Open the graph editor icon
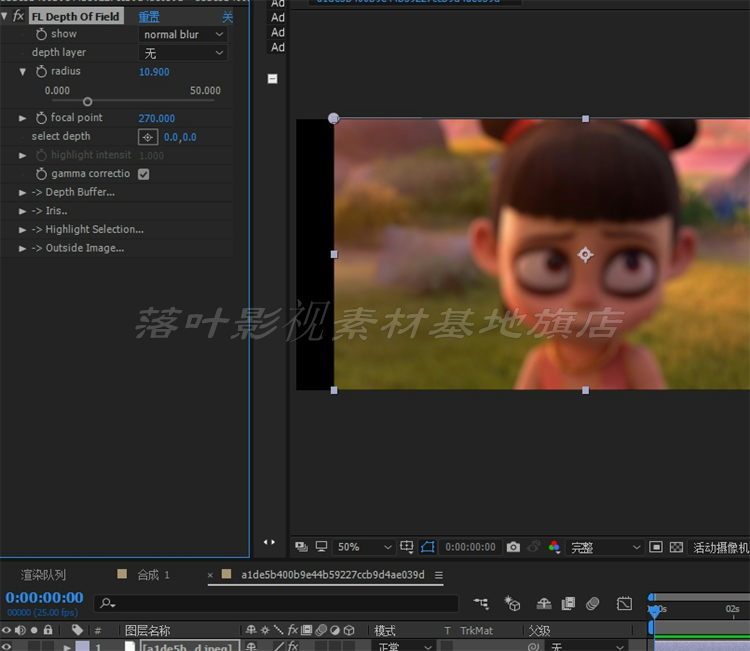This screenshot has height=651, width=750. [x=624, y=604]
